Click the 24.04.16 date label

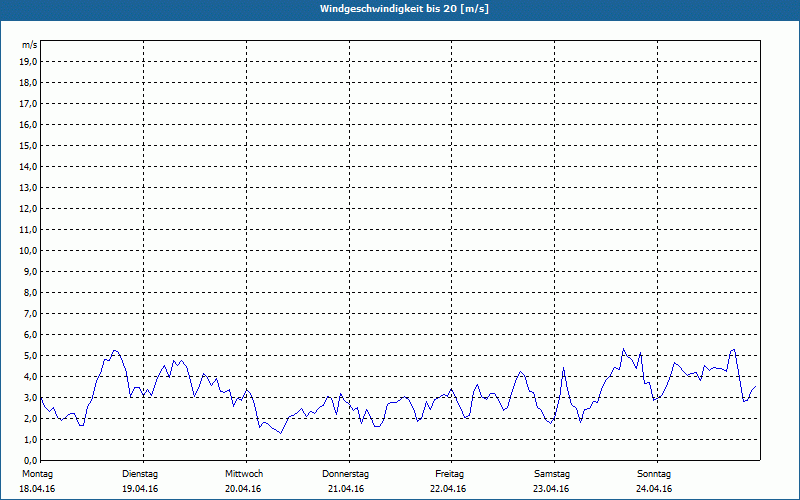(654, 489)
